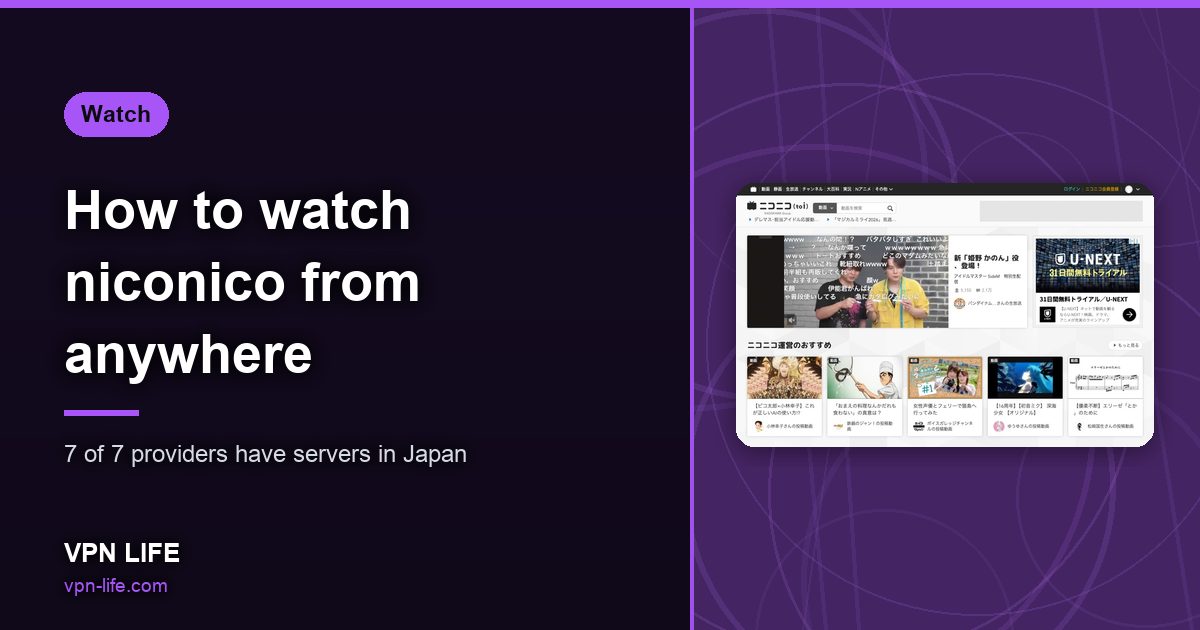Open the #1 フェリー video thumbnail
The width and height of the screenshot is (1200, 630).
(945, 378)
